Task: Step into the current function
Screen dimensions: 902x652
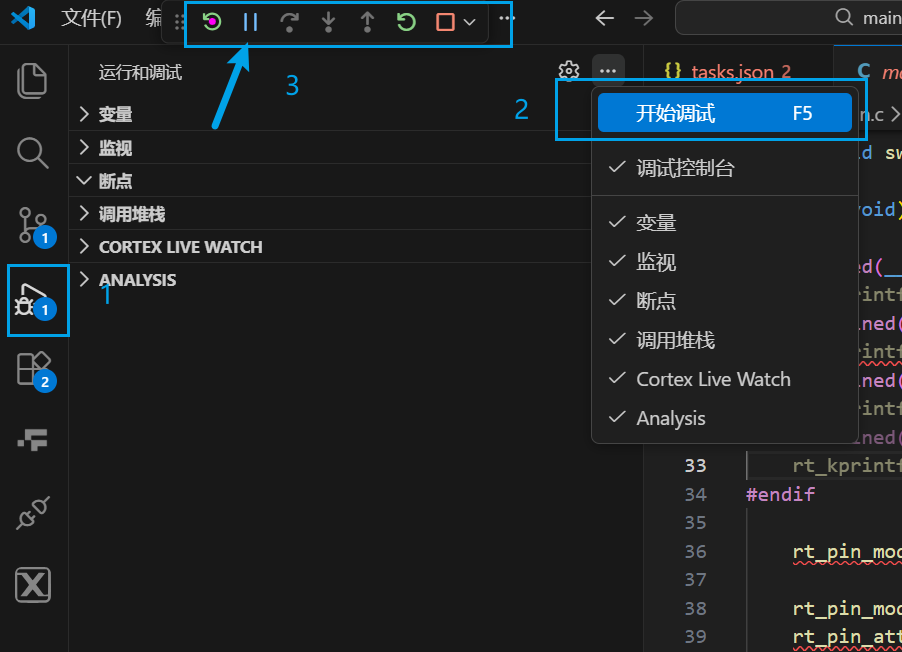Action: coord(328,21)
